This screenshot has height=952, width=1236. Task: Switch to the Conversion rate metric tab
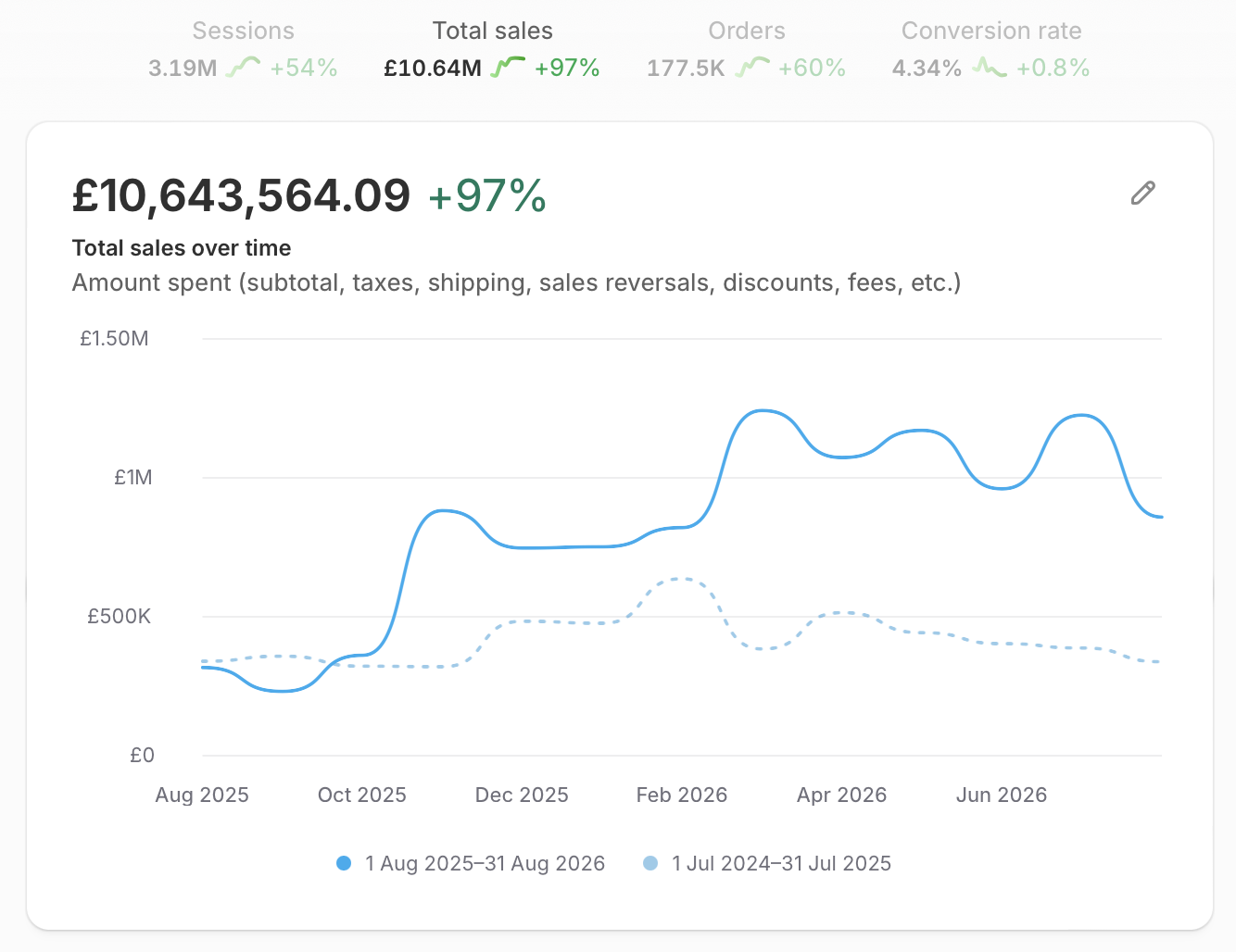click(x=990, y=49)
